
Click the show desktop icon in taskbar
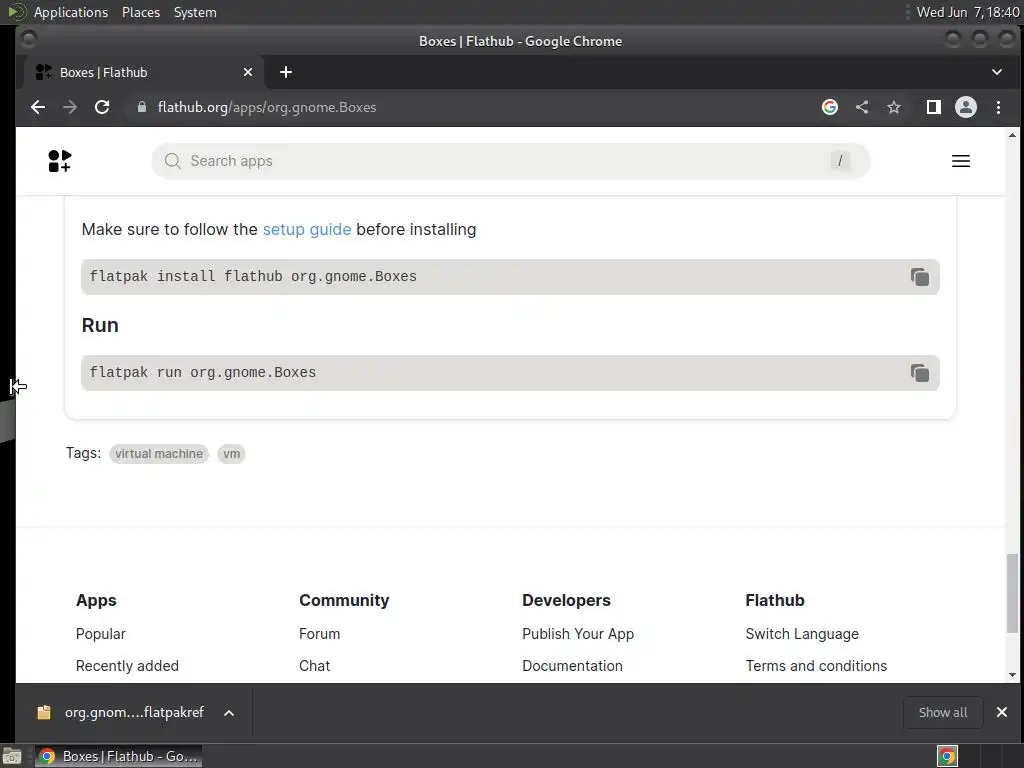[12, 756]
